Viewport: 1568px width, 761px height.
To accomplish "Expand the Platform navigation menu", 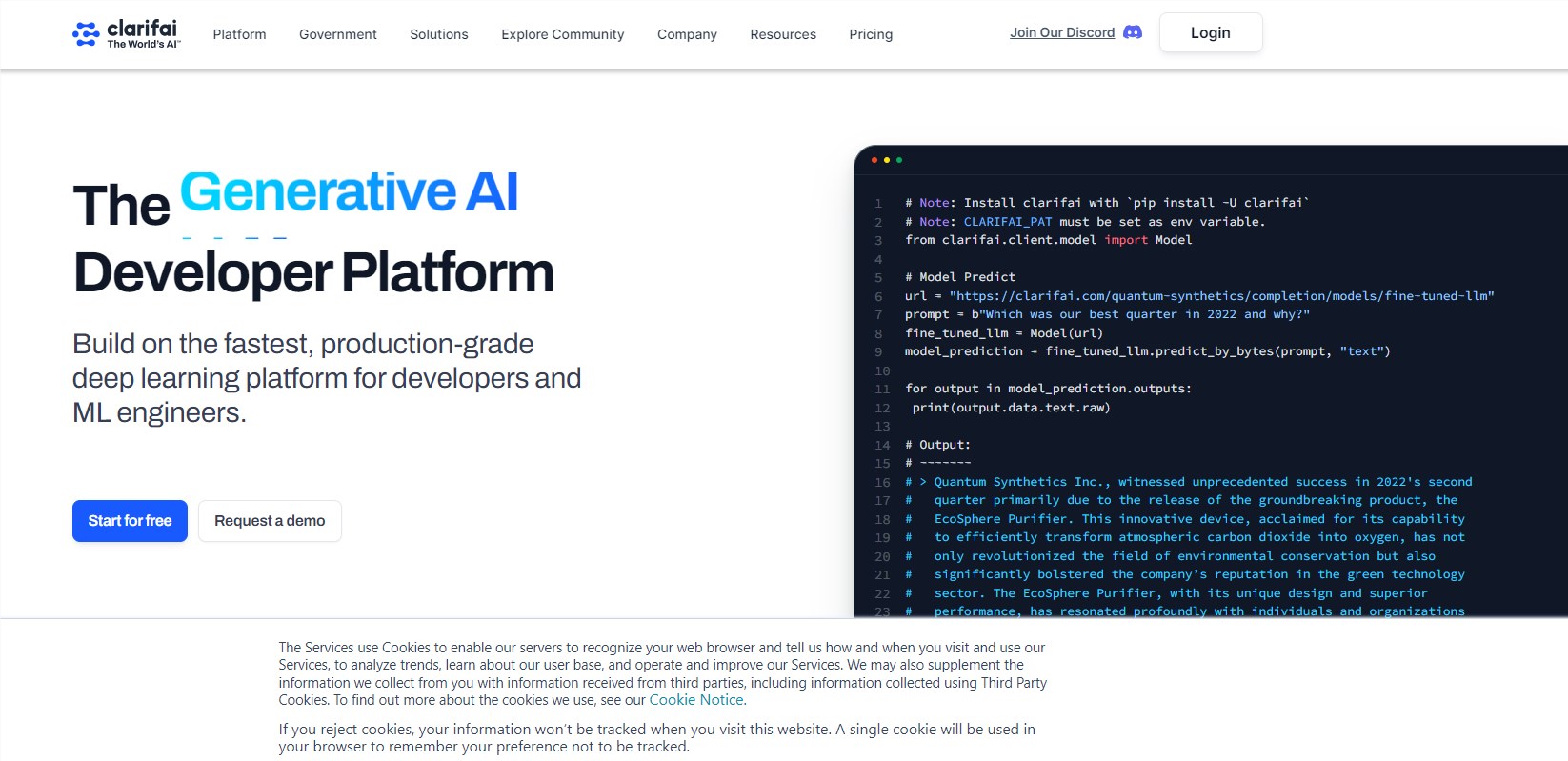I will click(239, 34).
